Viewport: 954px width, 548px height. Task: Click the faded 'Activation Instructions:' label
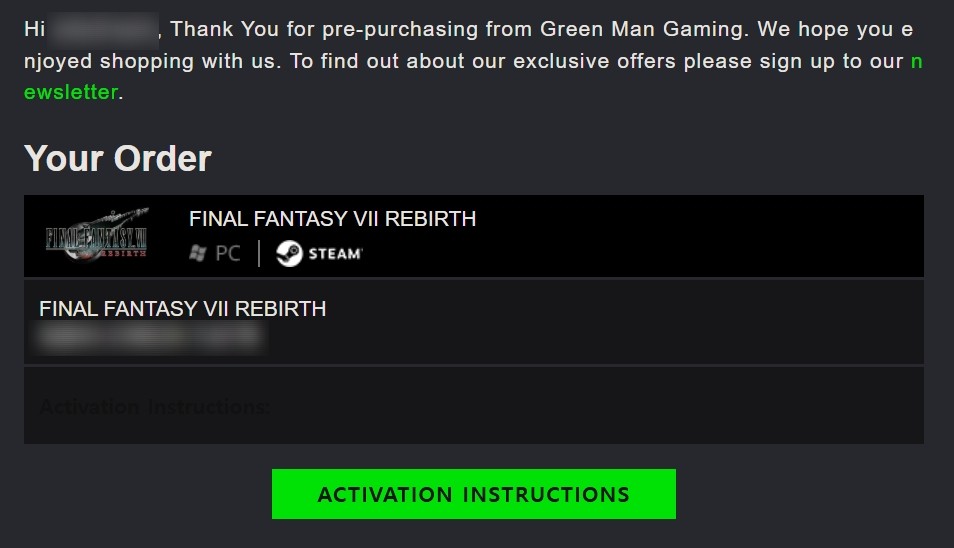point(155,406)
